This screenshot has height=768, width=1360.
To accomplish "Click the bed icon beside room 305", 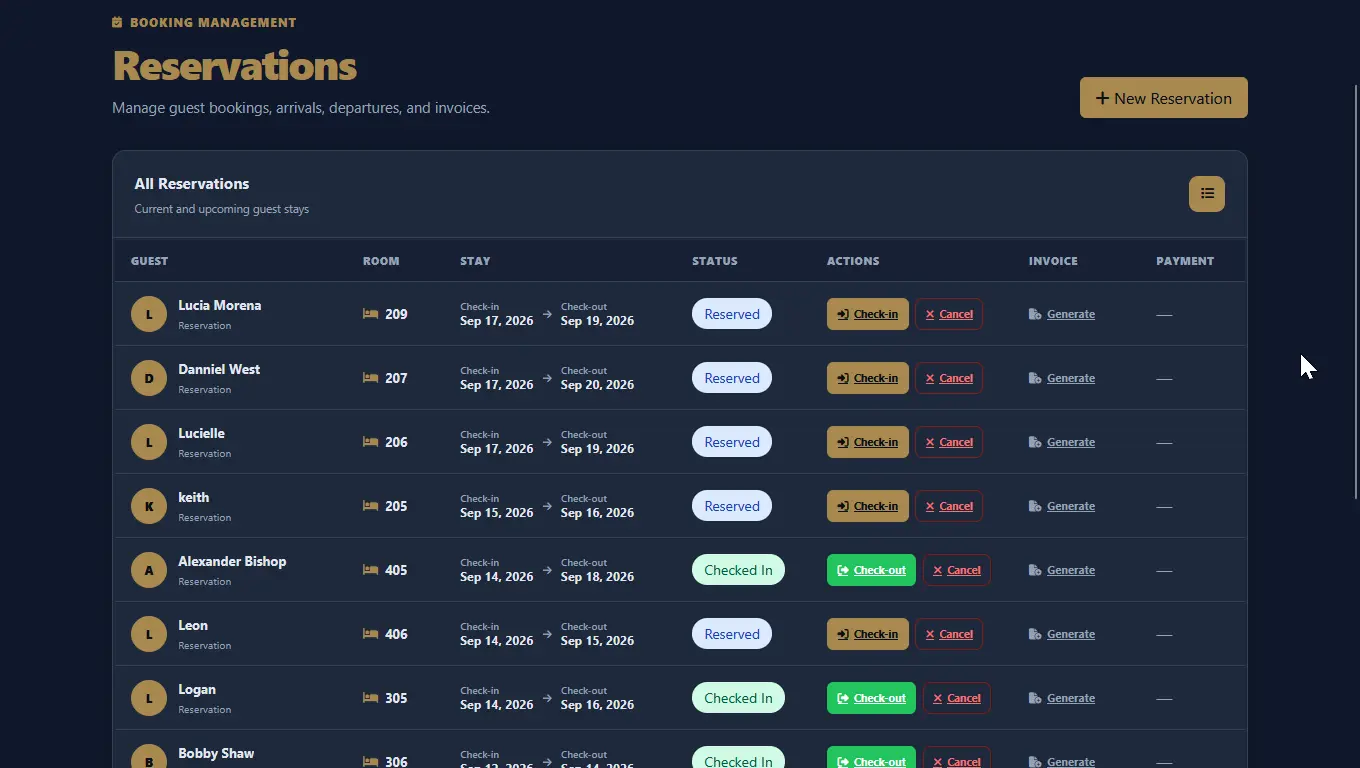I will pyautogui.click(x=370, y=698).
